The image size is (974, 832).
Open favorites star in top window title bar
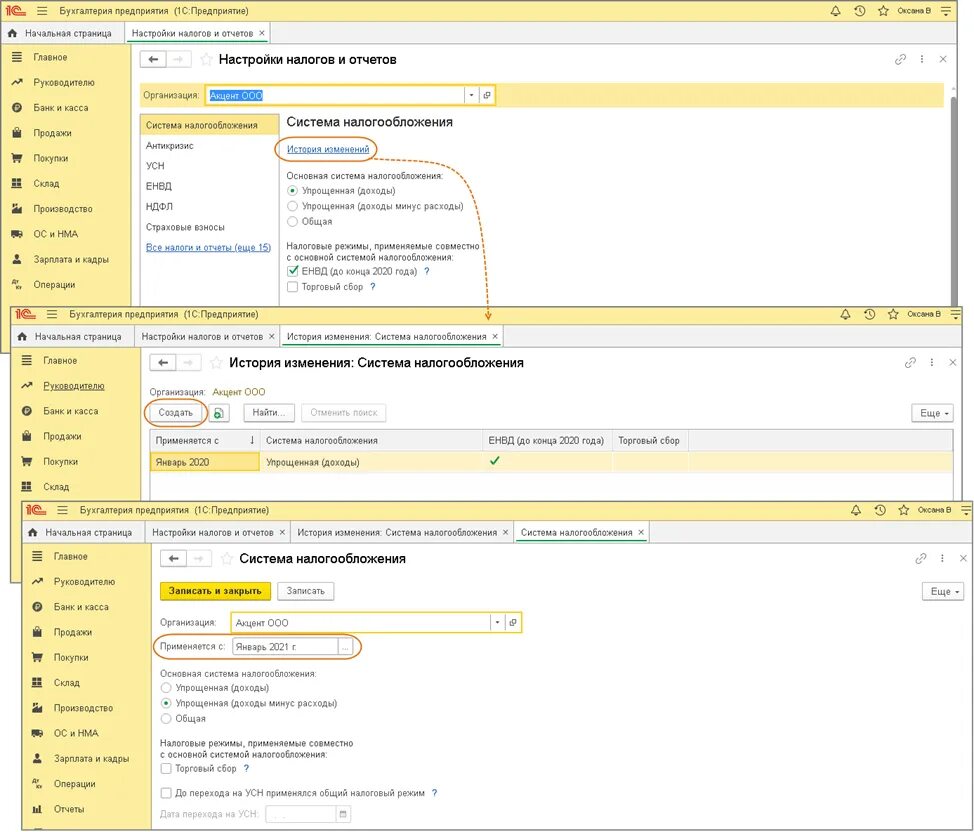[883, 11]
